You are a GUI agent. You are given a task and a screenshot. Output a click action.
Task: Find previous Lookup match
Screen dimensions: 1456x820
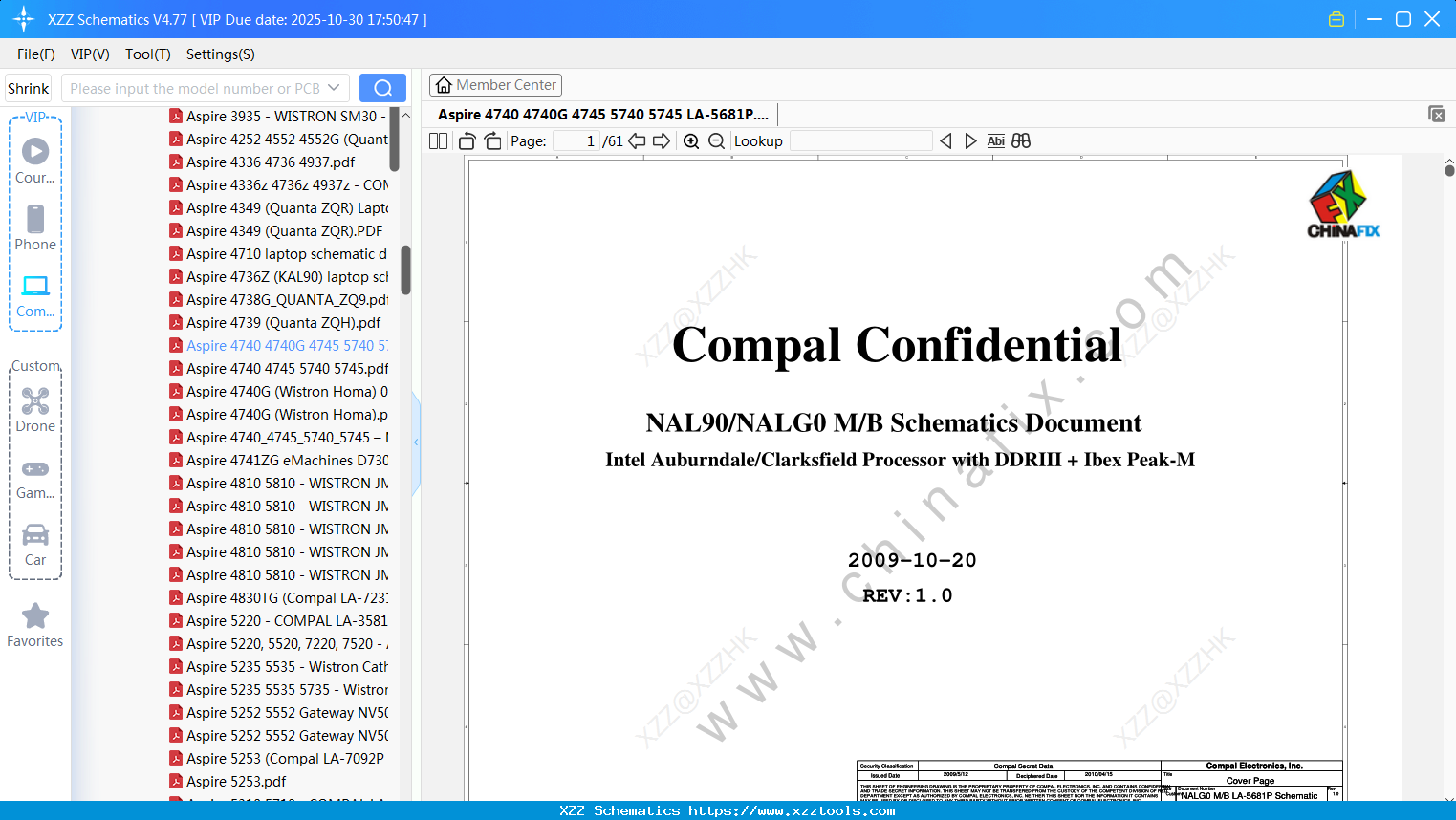pos(945,141)
